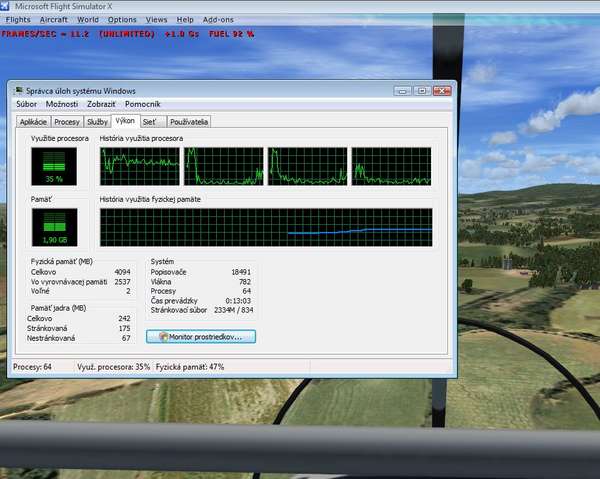Click the 'Popisovače' value 18491
Screen dimensions: 600x479
tap(241, 272)
